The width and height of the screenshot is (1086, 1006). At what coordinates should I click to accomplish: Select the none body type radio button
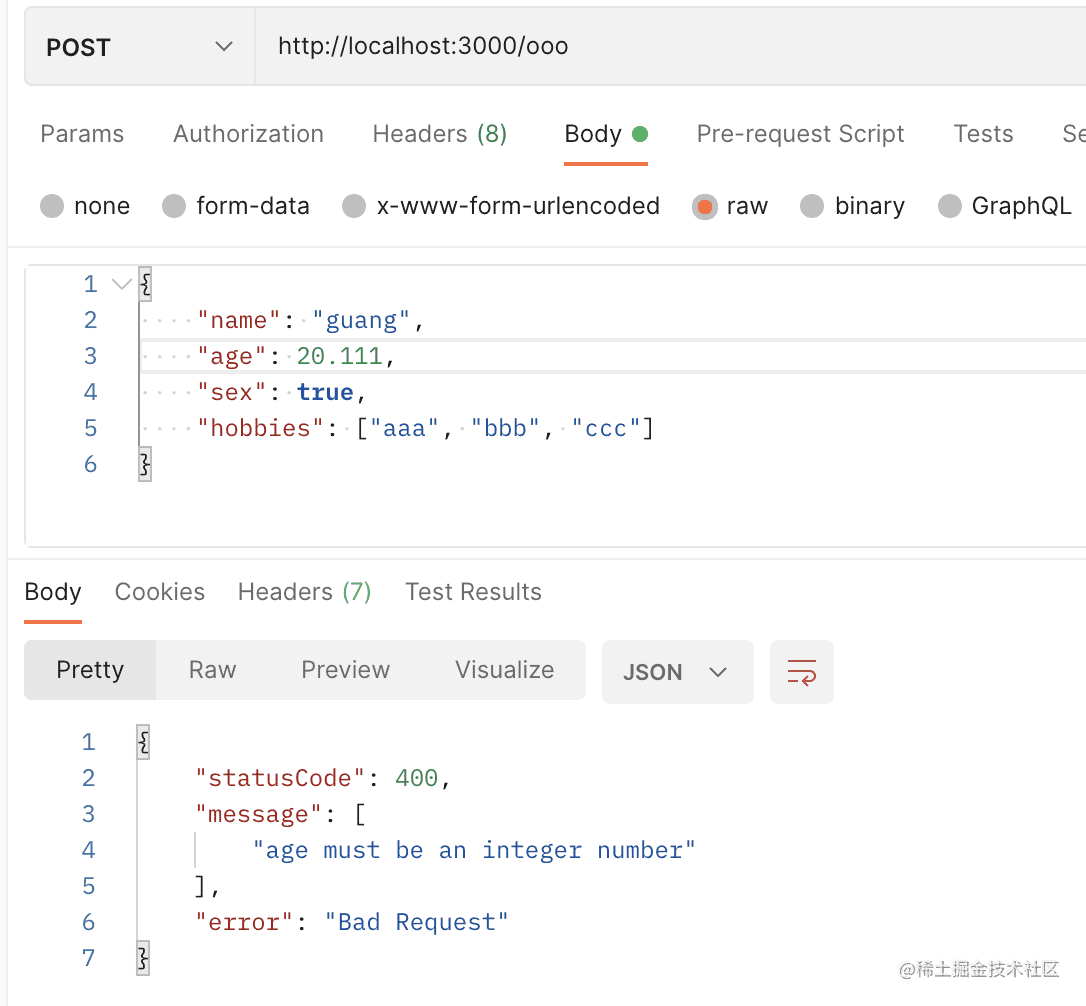pos(52,207)
